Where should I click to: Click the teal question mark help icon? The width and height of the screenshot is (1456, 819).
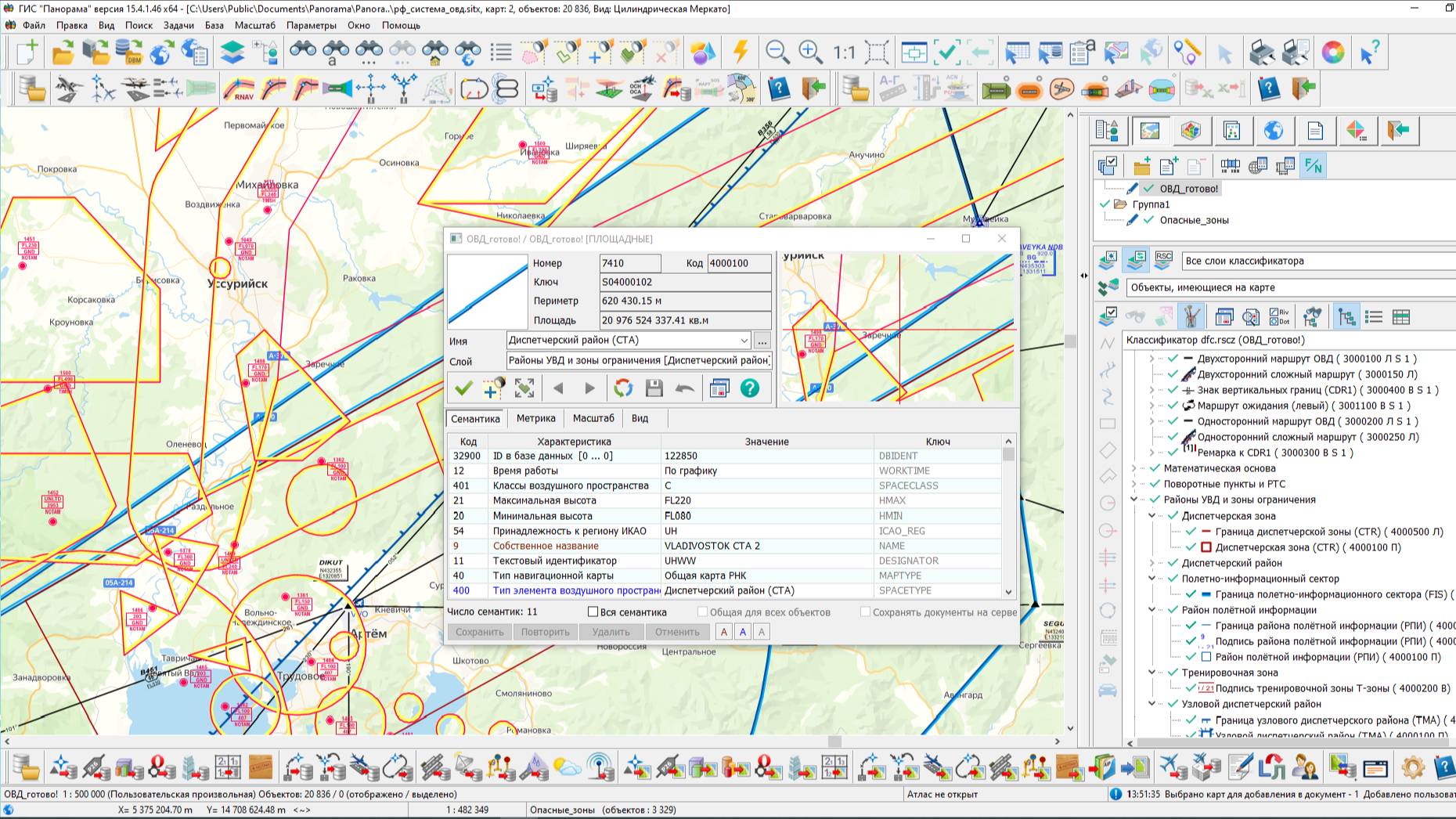(749, 388)
